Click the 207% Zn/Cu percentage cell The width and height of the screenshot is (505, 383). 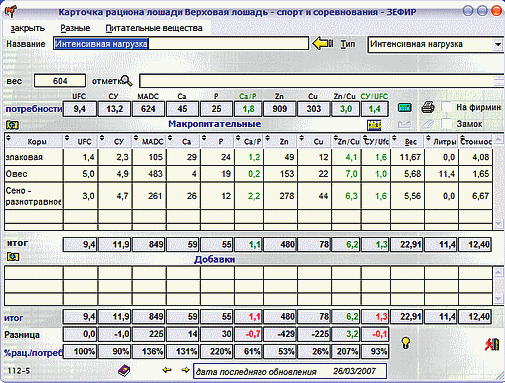346,351
